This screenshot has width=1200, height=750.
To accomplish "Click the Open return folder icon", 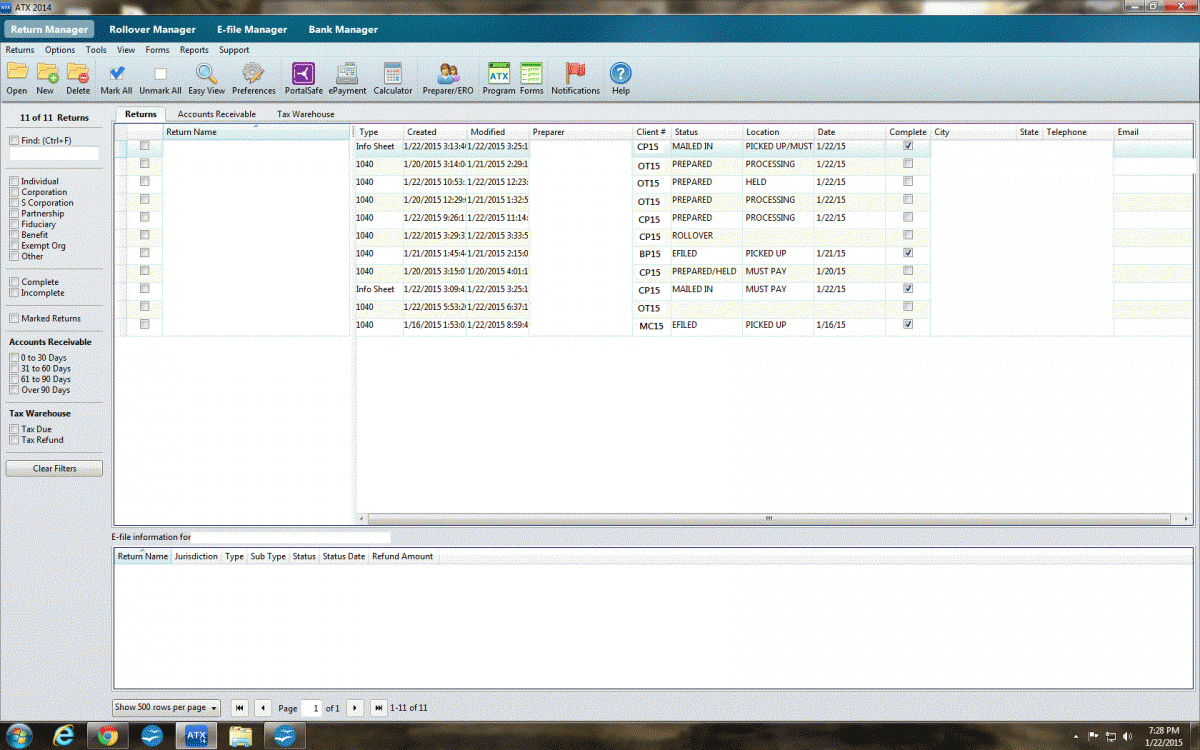I will (17, 72).
